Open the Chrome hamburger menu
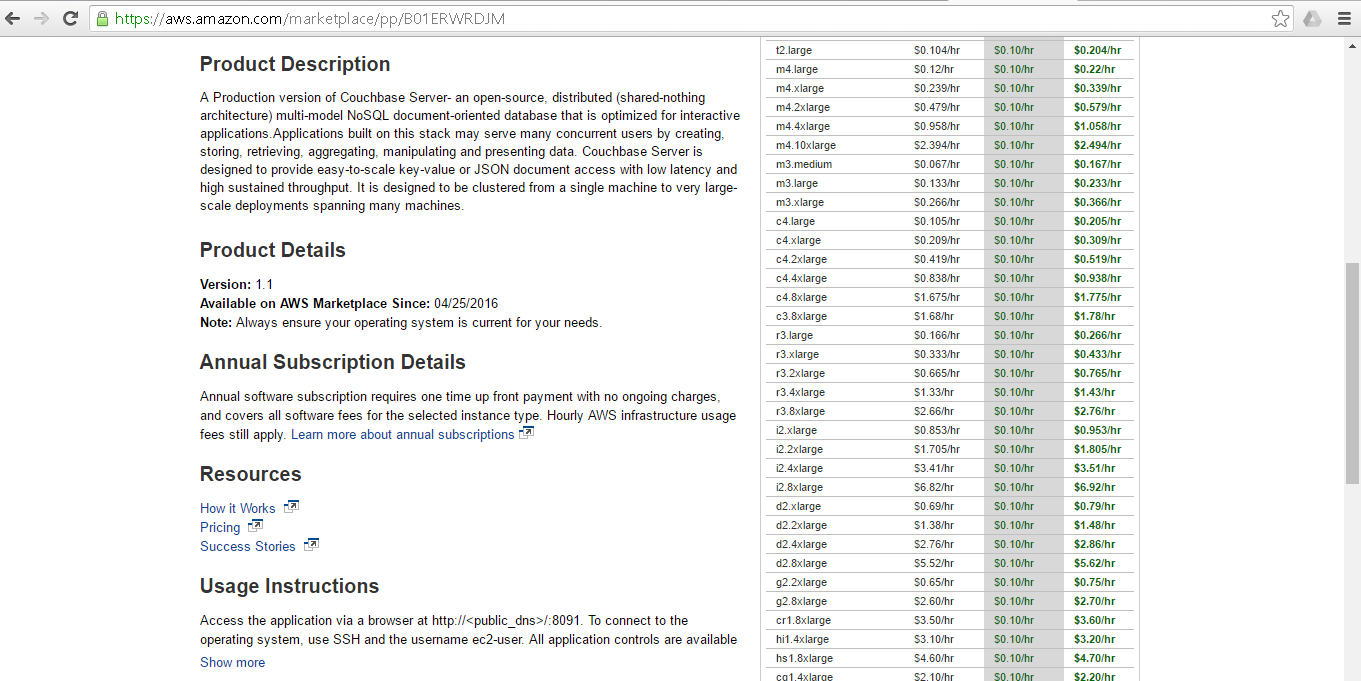Image resolution: width=1361 pixels, height=681 pixels. (x=1343, y=17)
